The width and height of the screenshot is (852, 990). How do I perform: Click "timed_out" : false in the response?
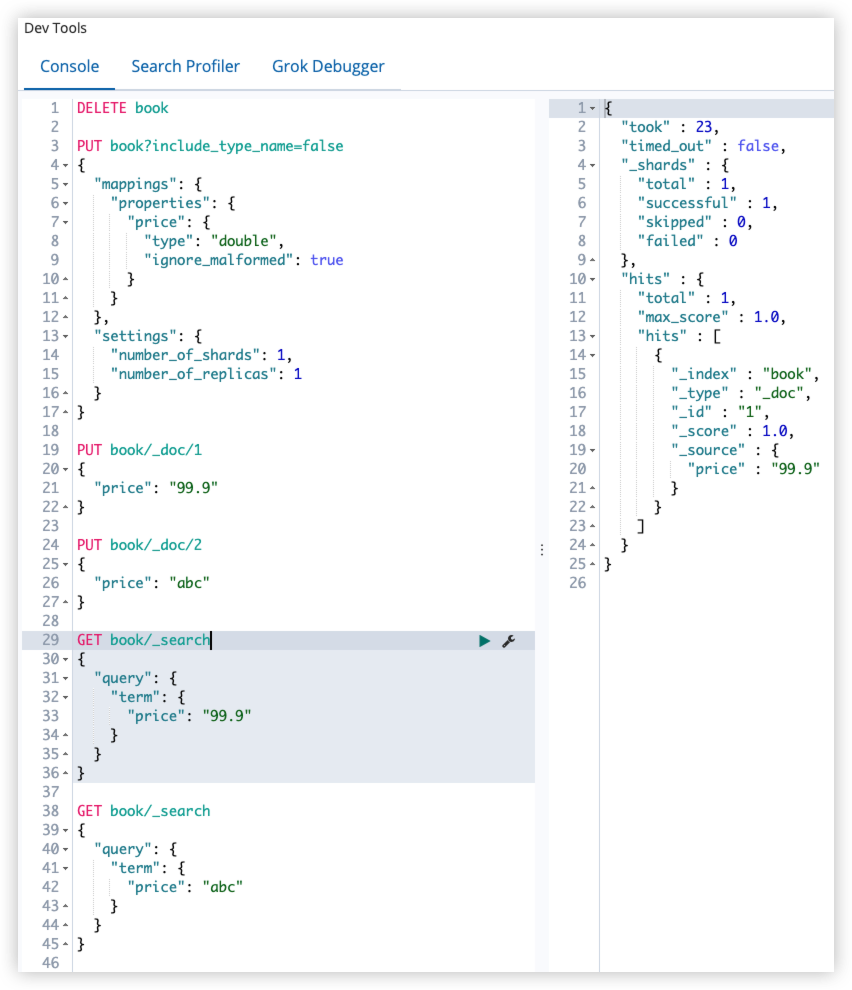(704, 146)
